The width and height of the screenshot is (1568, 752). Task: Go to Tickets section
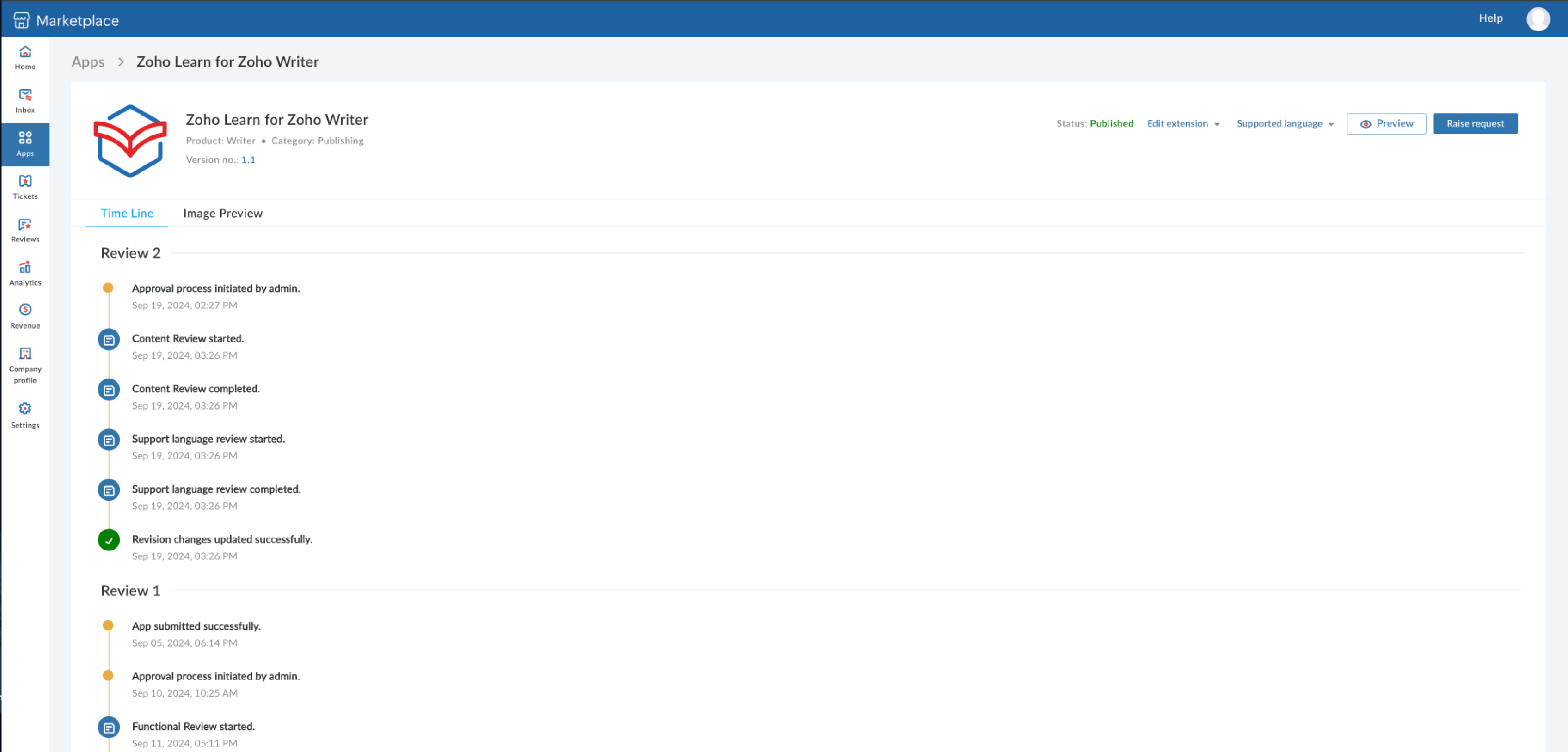point(25,187)
